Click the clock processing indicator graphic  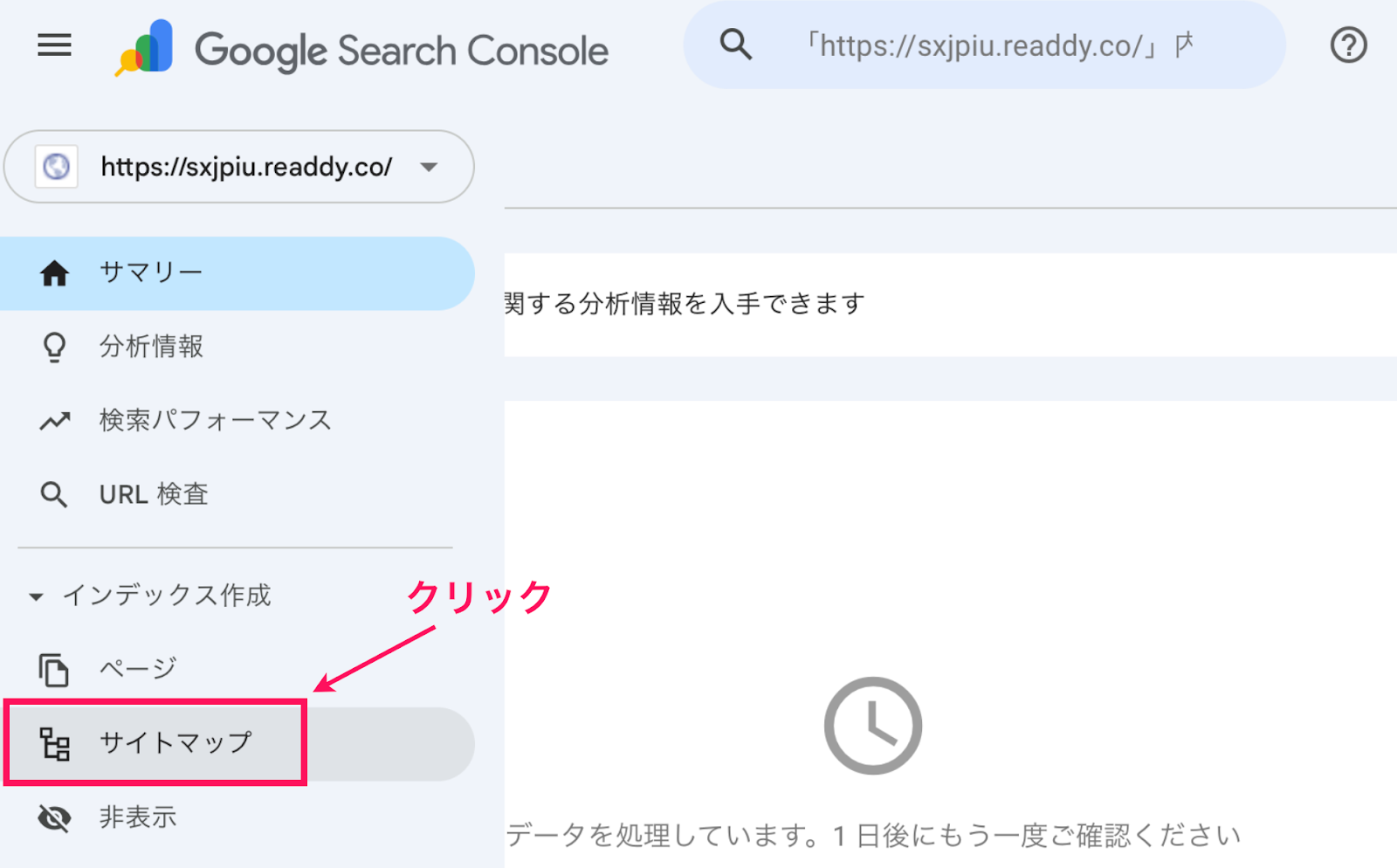[872, 727]
